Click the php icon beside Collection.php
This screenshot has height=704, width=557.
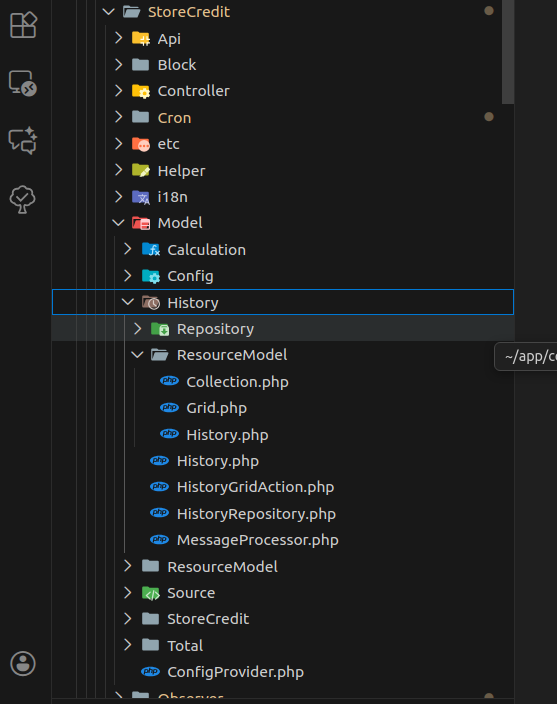[169, 381]
